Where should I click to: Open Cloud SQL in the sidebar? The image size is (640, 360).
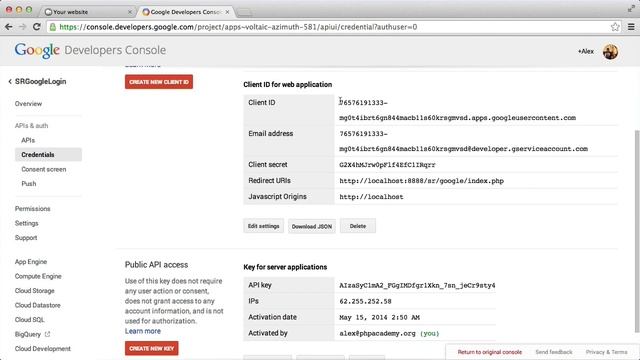click(29, 320)
